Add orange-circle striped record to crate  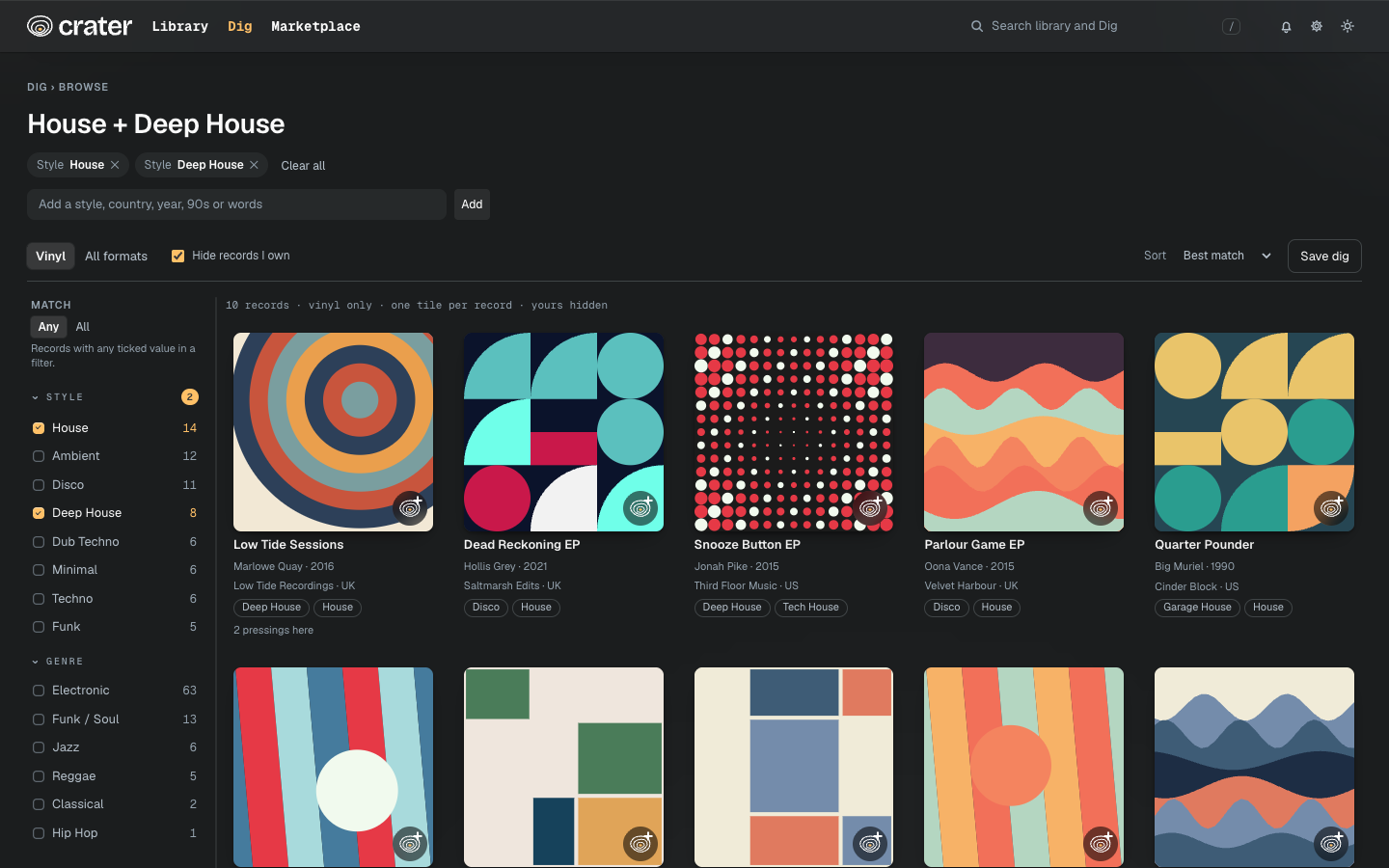(1101, 843)
